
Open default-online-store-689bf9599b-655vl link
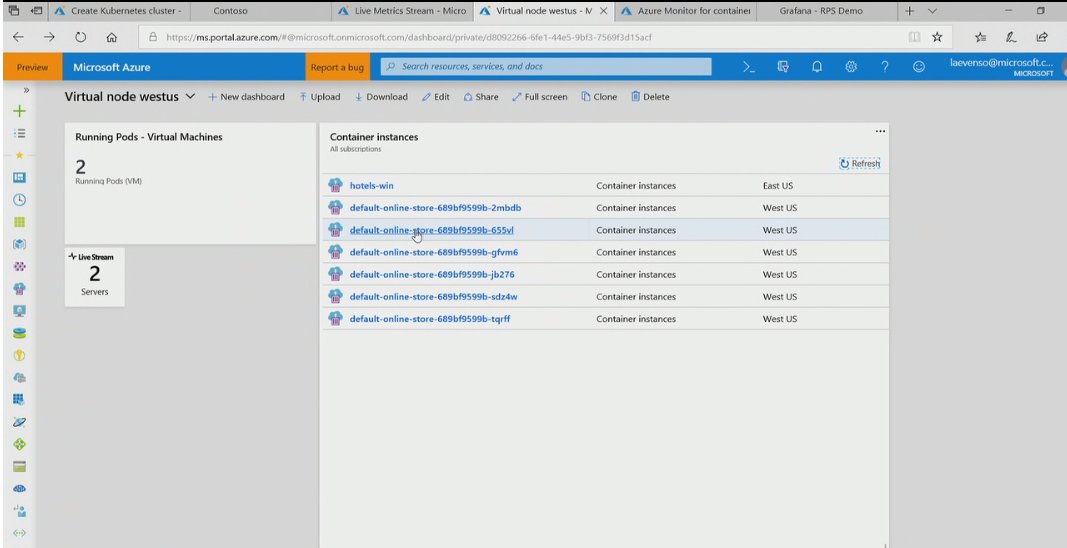coord(431,230)
